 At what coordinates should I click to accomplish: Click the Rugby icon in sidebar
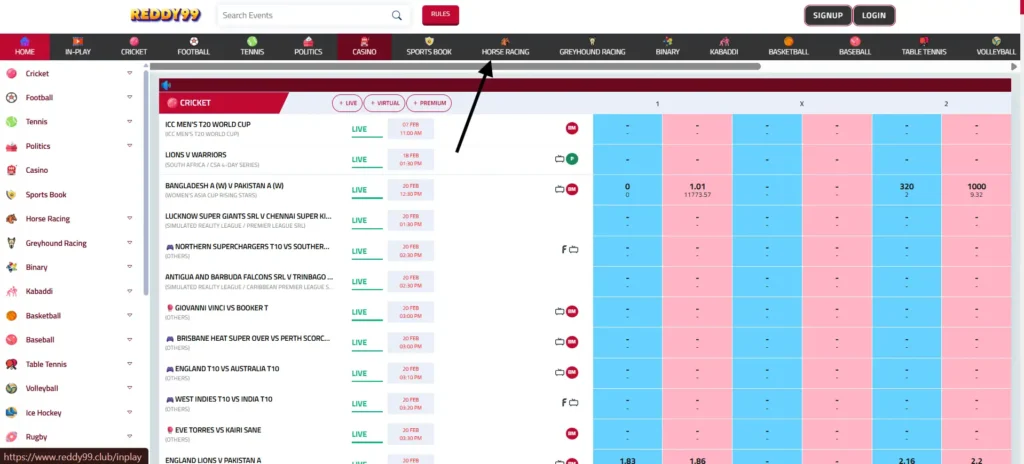pos(11,437)
